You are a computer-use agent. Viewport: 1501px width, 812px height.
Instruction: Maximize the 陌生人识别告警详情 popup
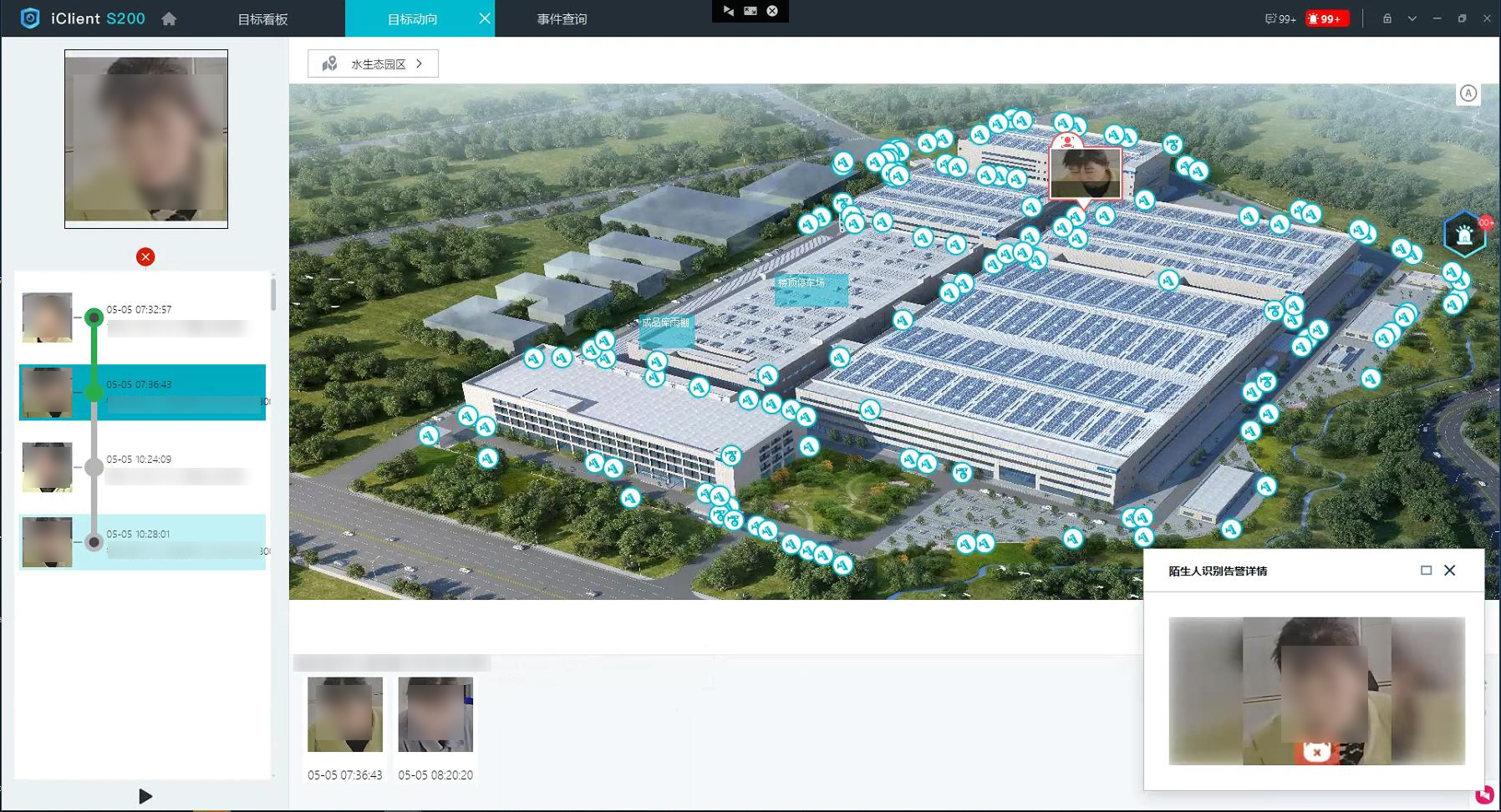[x=1426, y=571]
